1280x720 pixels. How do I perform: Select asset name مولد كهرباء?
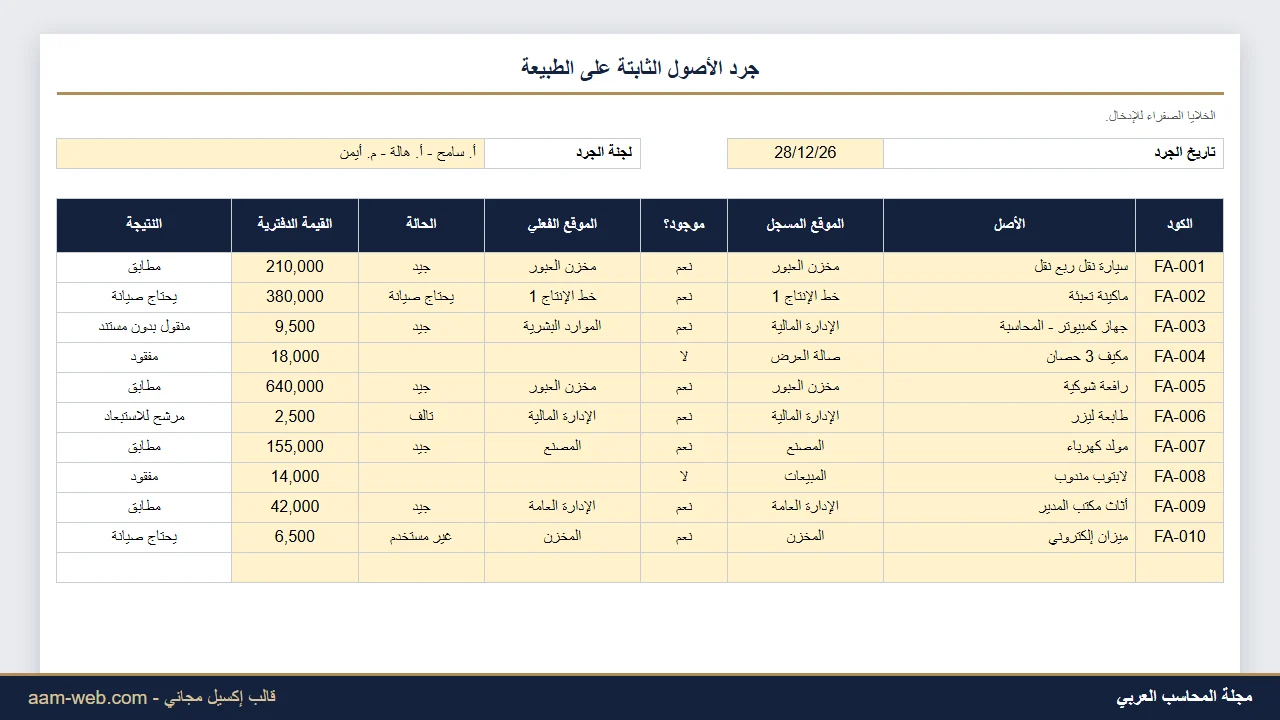click(1009, 447)
